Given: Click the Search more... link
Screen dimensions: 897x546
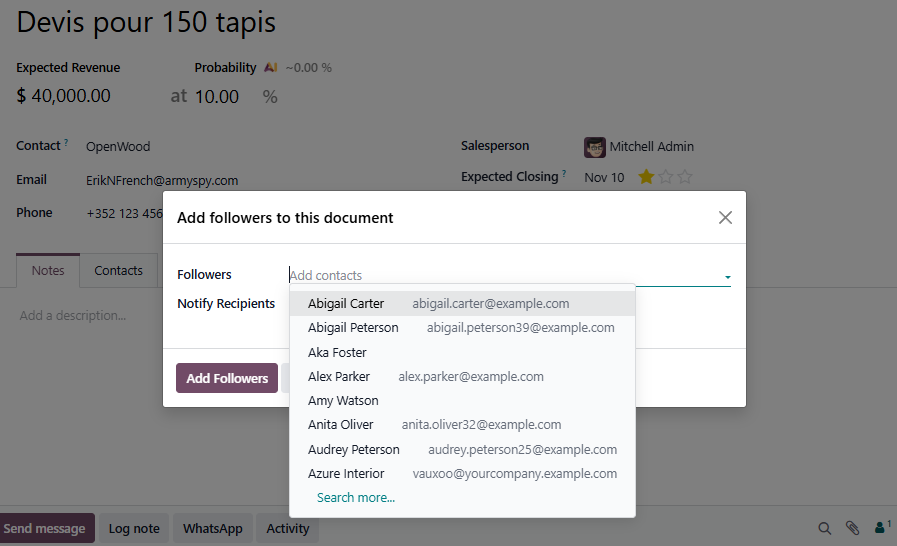Looking at the screenshot, I should [x=356, y=497].
